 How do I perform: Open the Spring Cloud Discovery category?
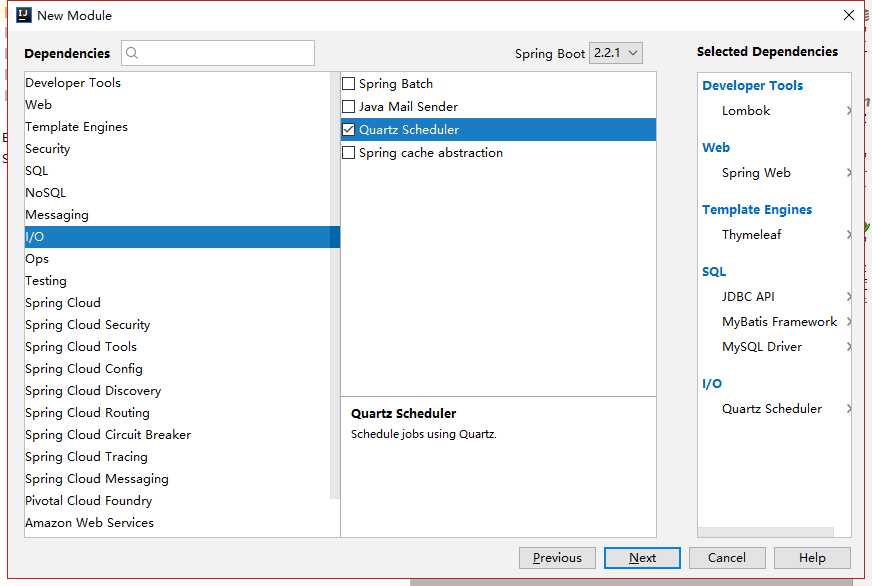[177, 391]
